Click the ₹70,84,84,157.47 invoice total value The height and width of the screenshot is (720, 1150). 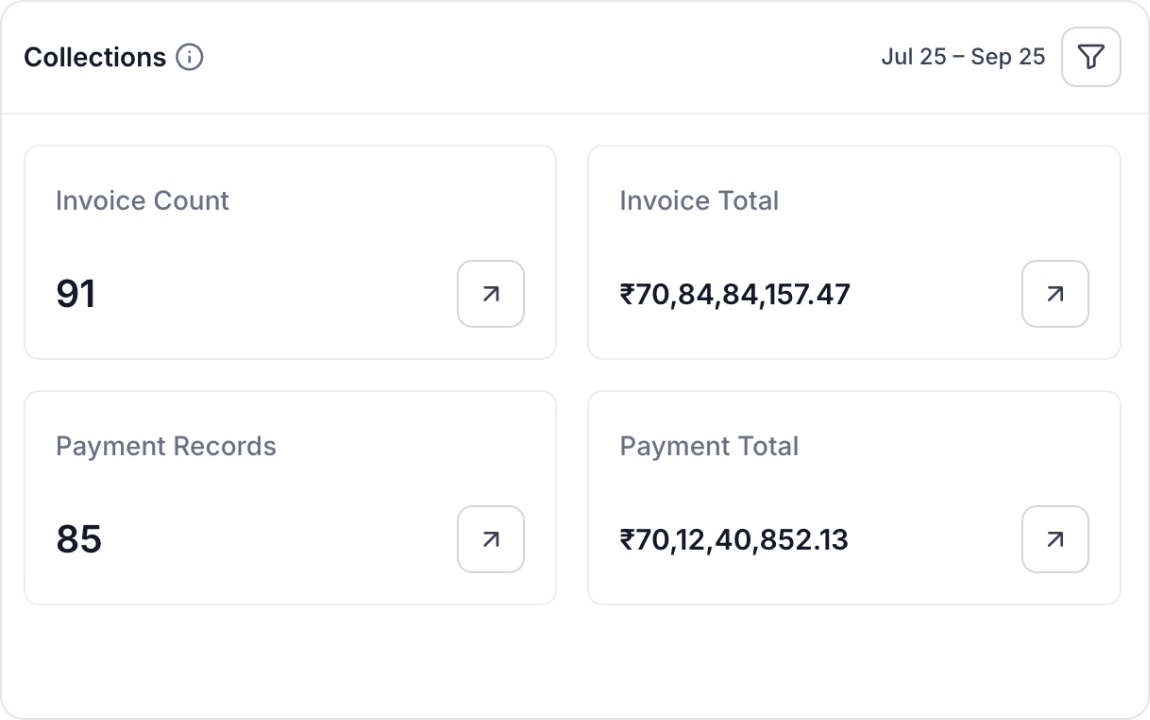click(735, 293)
